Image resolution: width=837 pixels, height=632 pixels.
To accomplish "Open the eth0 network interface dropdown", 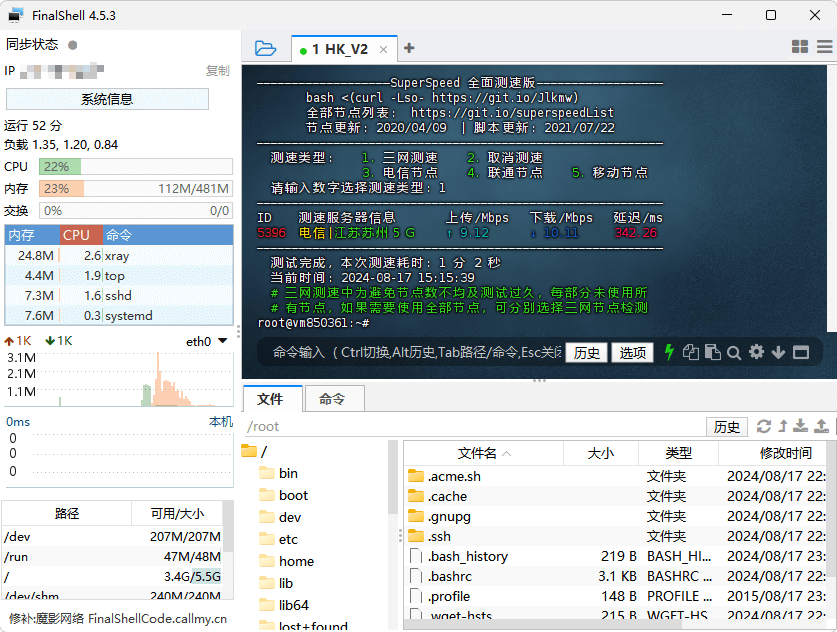I will coord(222,341).
